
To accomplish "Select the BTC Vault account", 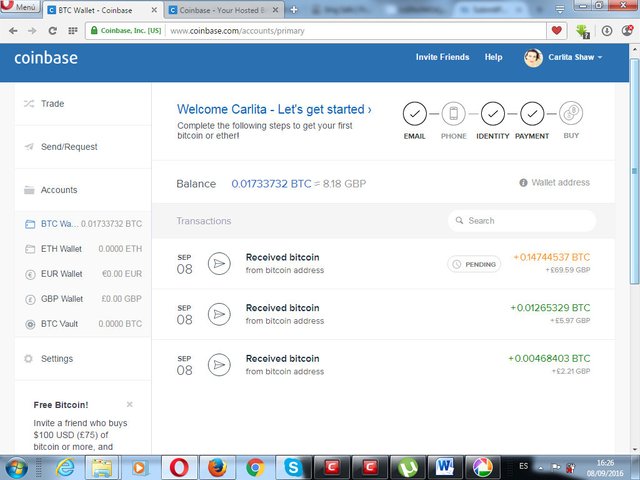I will (83, 324).
